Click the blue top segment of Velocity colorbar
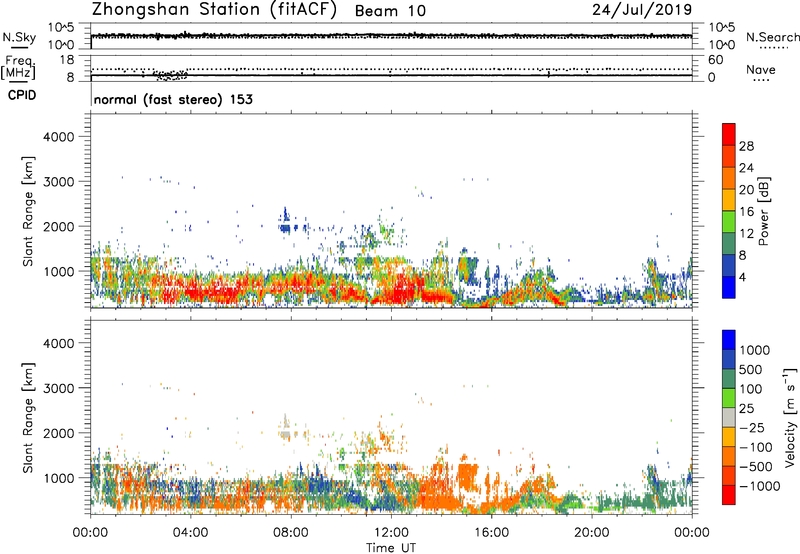Image resolution: width=800 pixels, height=554 pixels. tap(729, 340)
